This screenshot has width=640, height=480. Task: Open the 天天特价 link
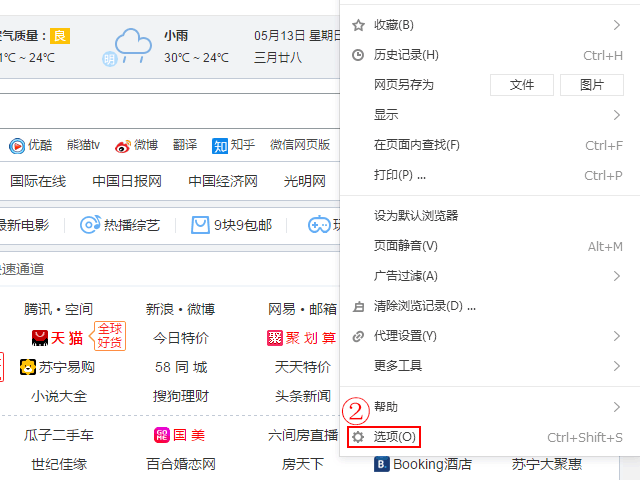point(303,367)
